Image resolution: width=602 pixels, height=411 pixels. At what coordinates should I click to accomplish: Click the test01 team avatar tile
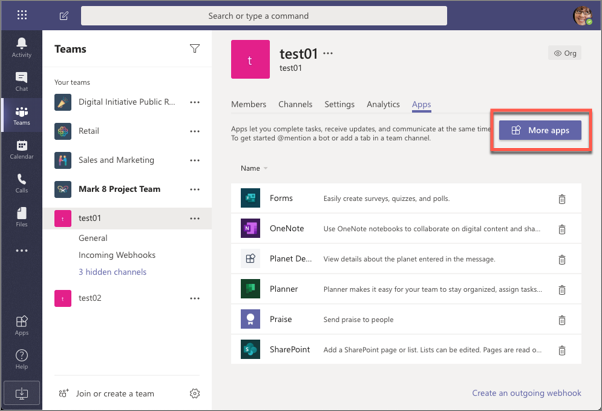250,59
